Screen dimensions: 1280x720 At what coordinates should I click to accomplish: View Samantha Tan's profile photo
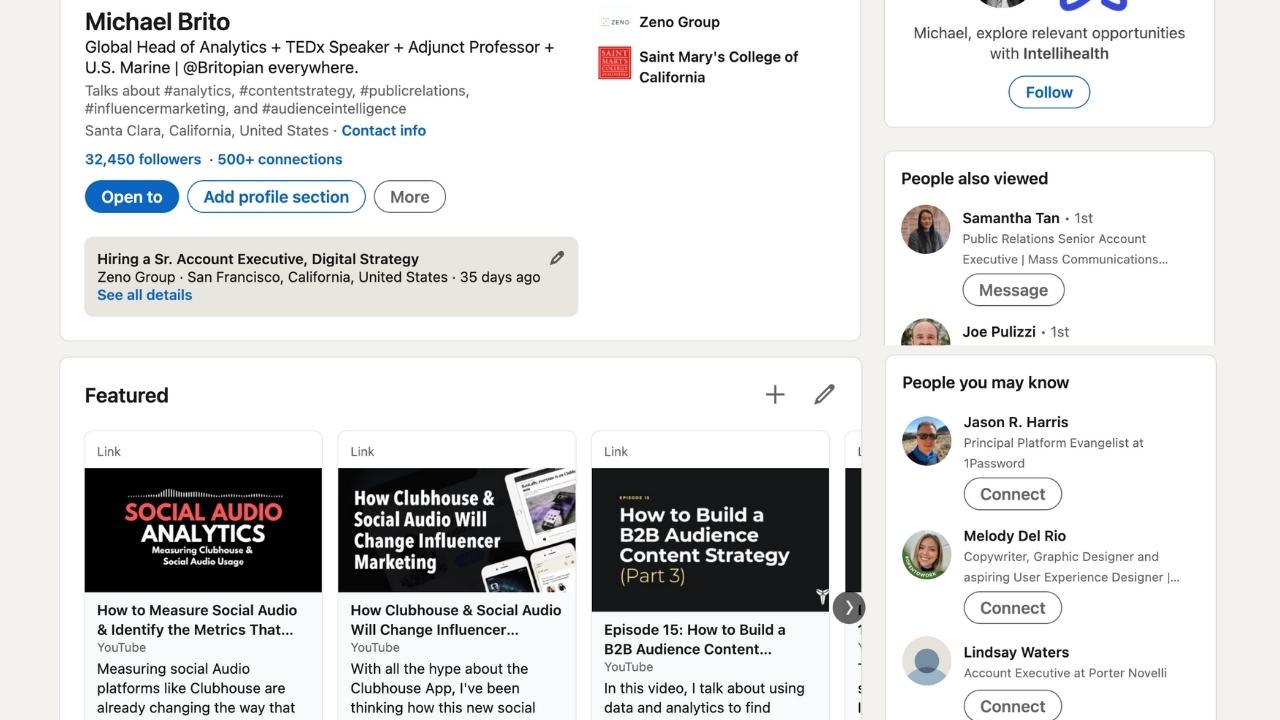tap(925, 230)
